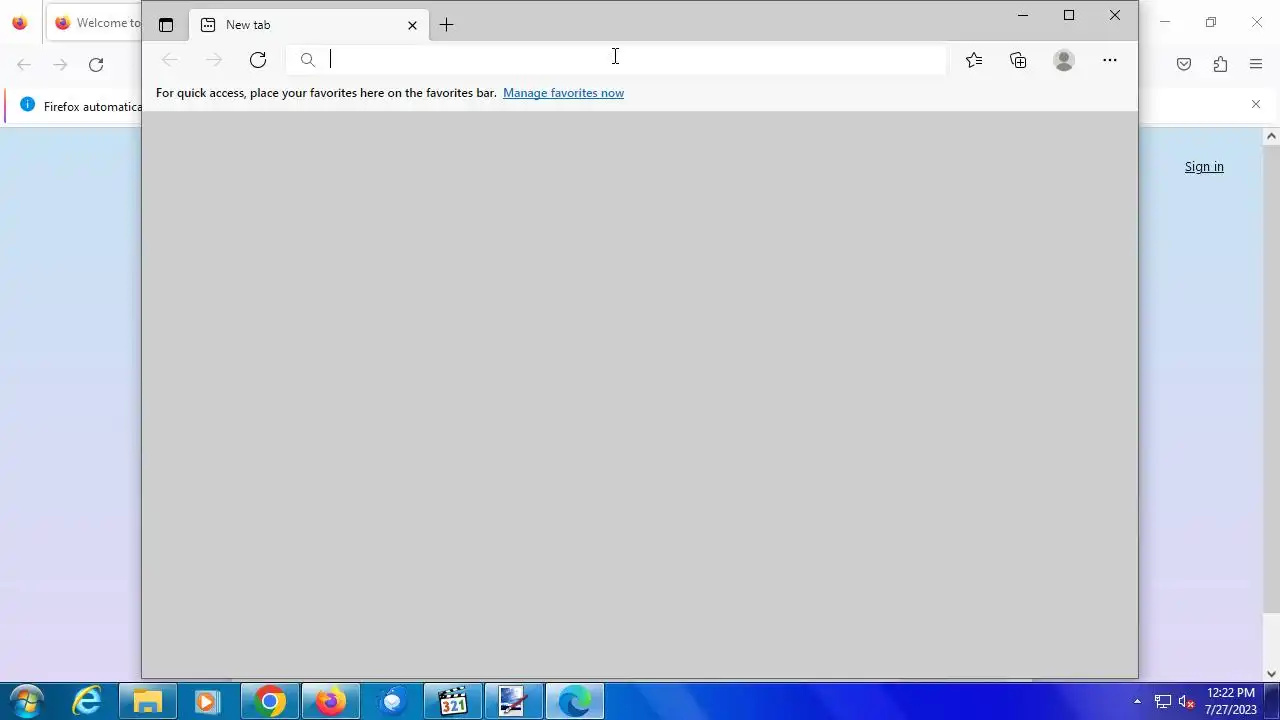Show hidden system tray icons

pos(1137,702)
